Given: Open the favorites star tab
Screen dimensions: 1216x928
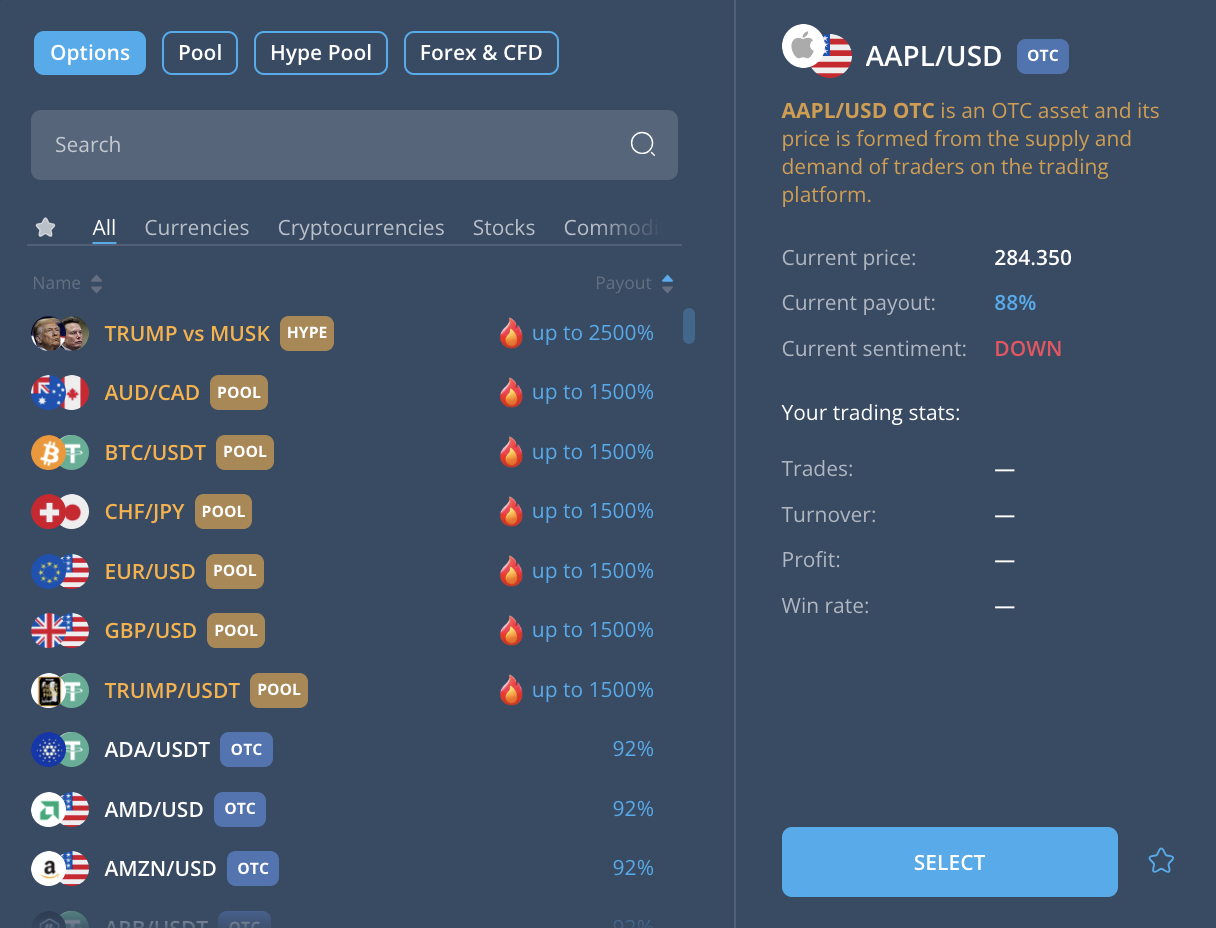Looking at the screenshot, I should pyautogui.click(x=45, y=227).
